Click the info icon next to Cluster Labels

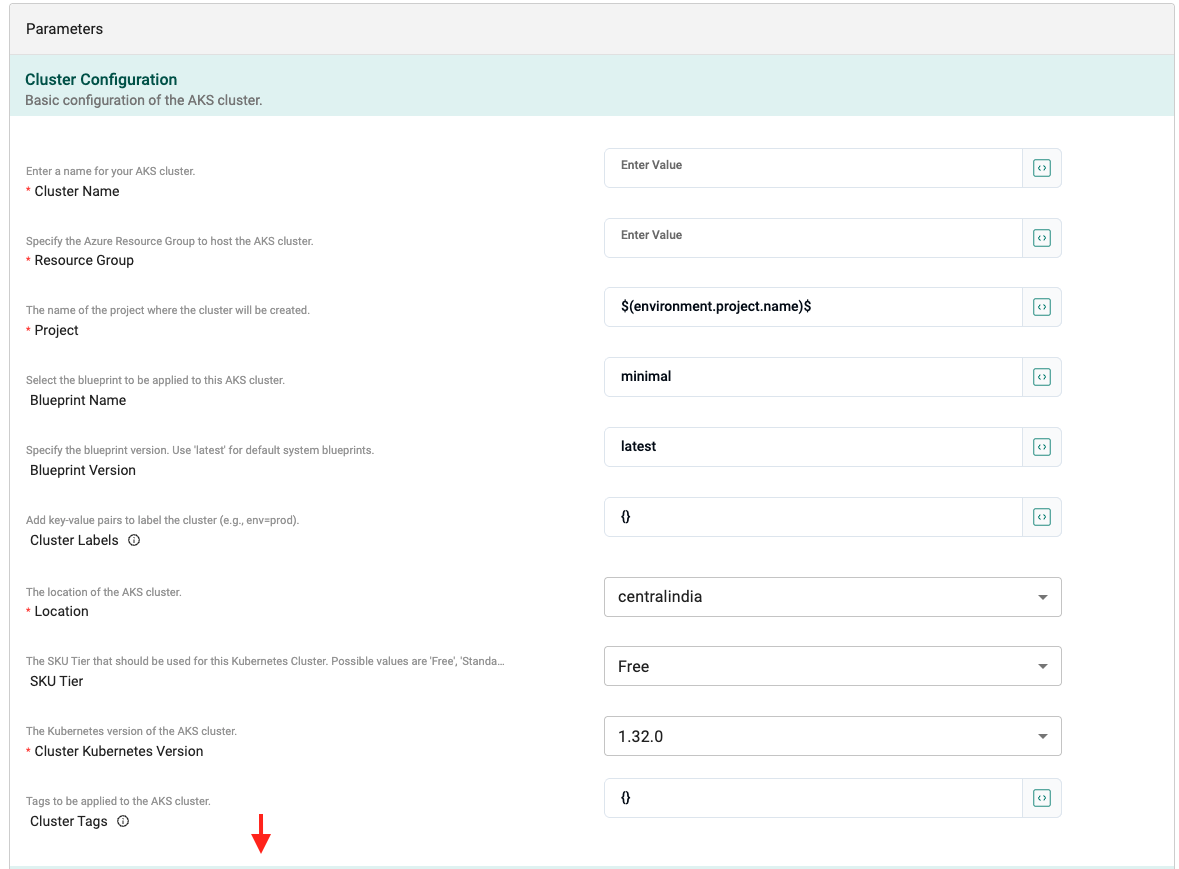coord(134,540)
